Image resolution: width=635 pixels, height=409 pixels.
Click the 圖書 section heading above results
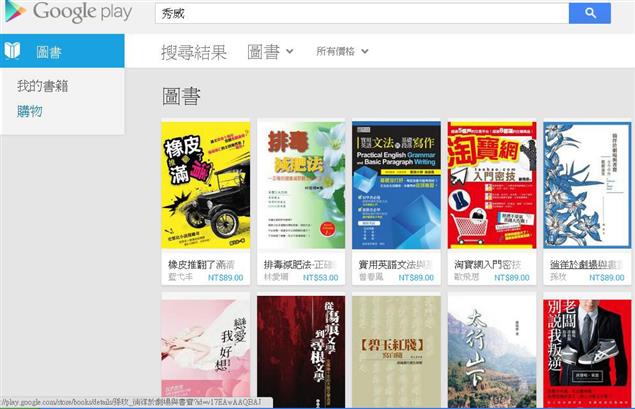pyautogui.click(x=181, y=97)
